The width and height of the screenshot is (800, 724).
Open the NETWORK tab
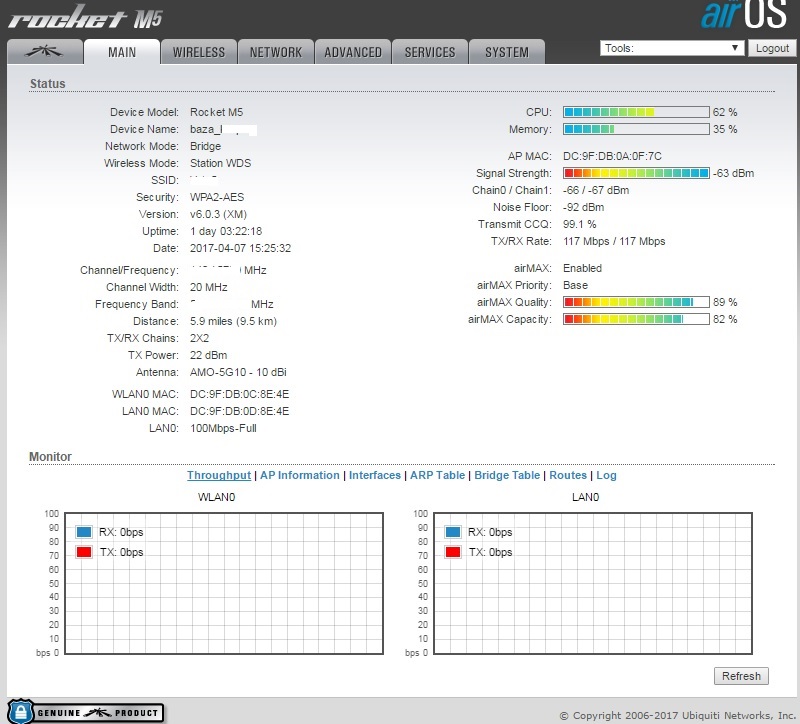[276, 52]
